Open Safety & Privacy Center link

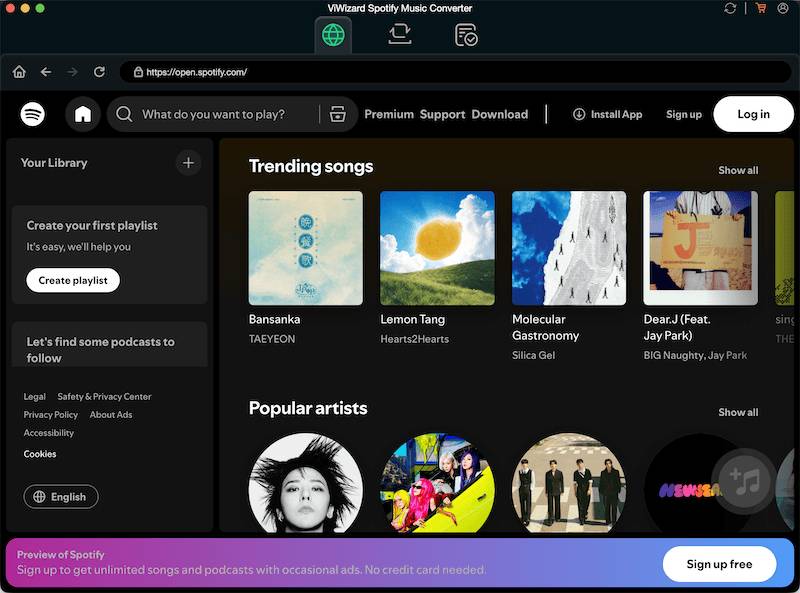tap(104, 397)
